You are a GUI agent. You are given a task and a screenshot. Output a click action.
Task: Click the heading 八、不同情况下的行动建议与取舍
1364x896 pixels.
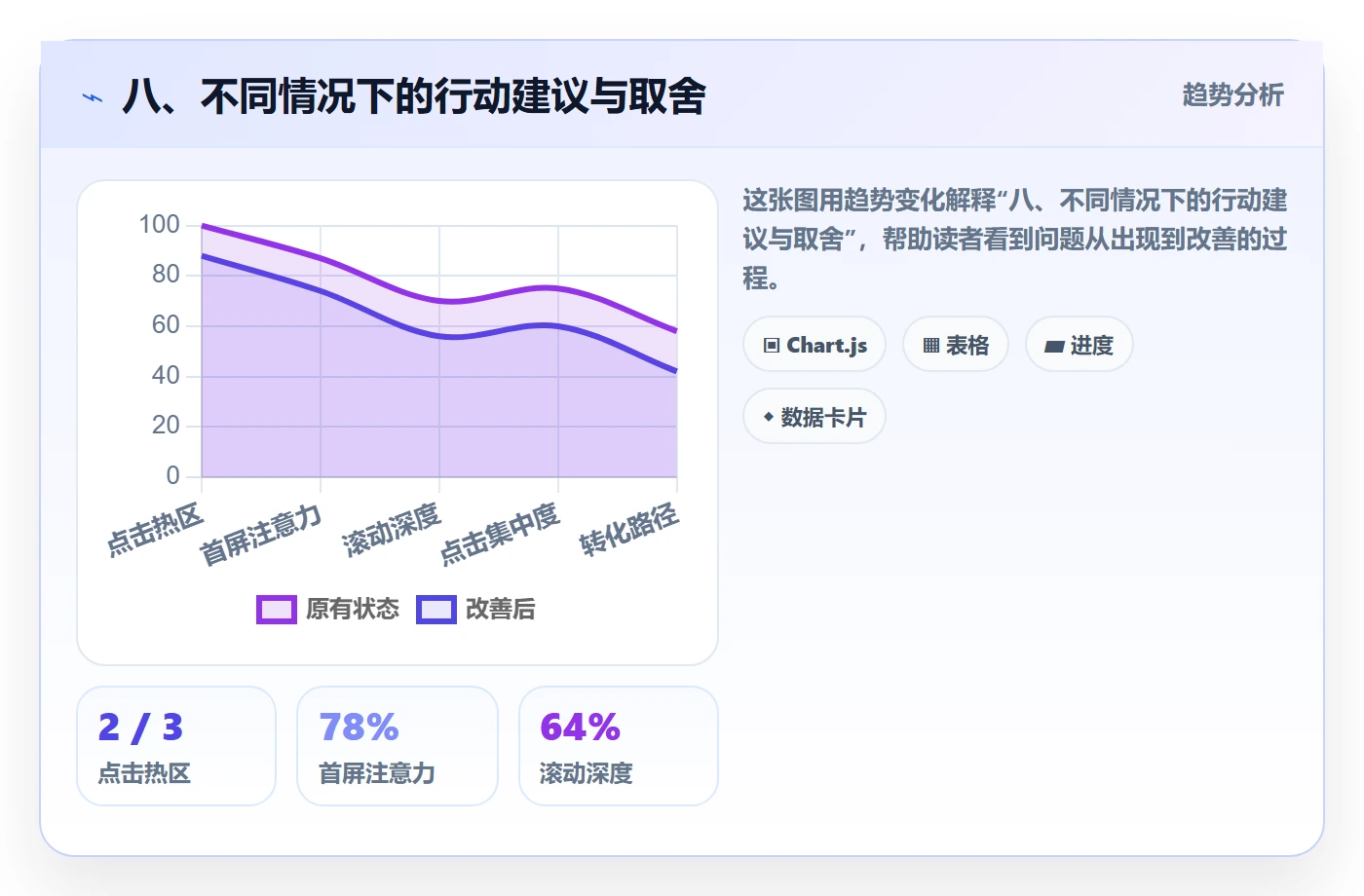tap(414, 96)
